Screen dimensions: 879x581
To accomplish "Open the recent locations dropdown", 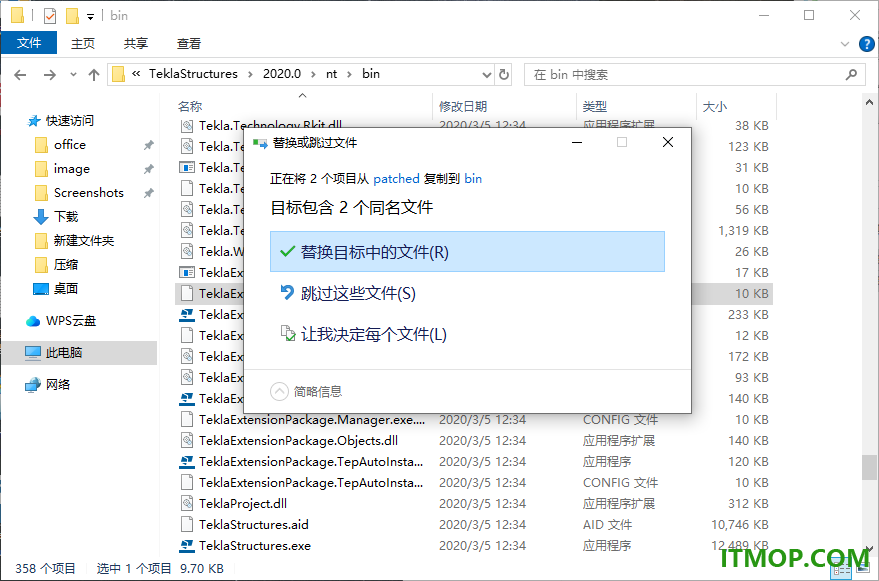I will pos(73,75).
